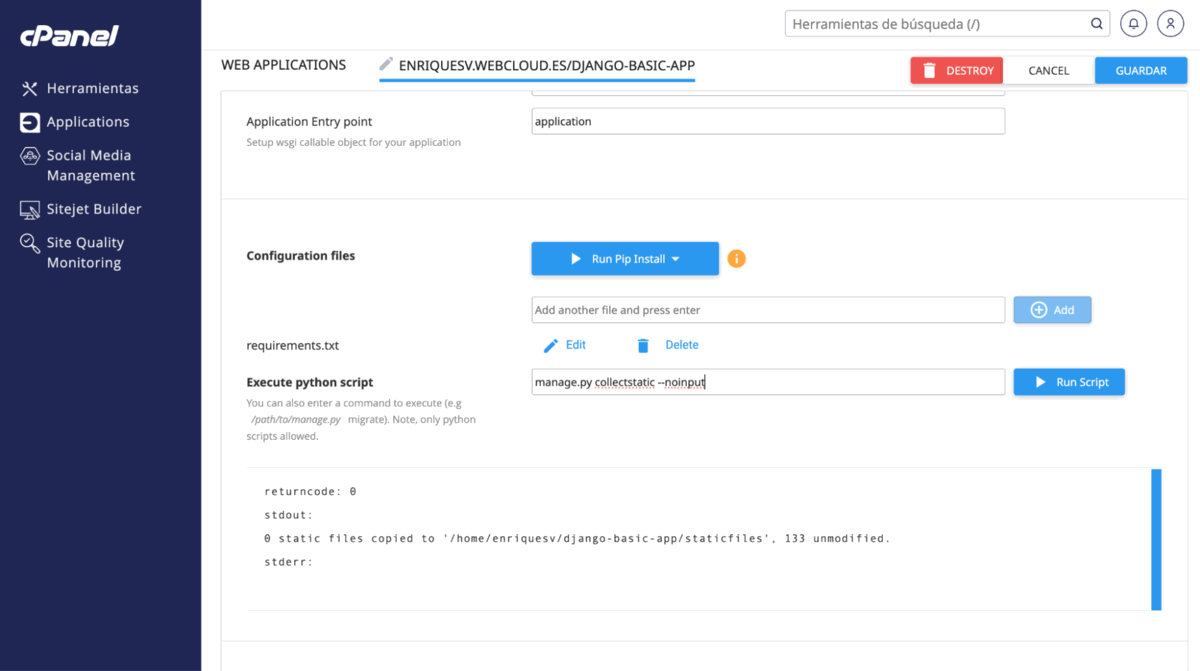Click Run Pip Install button

pos(625,258)
